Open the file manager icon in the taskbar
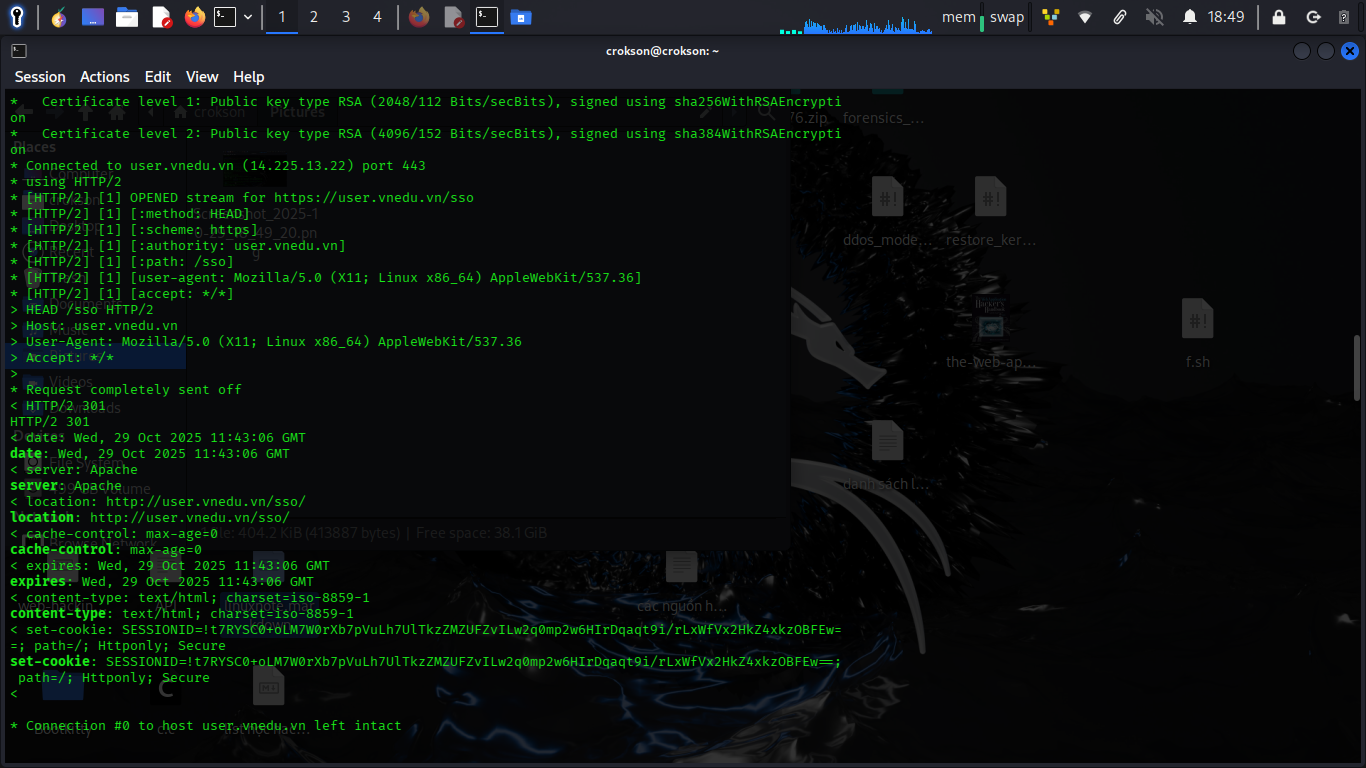The height and width of the screenshot is (768, 1366). coord(126,16)
